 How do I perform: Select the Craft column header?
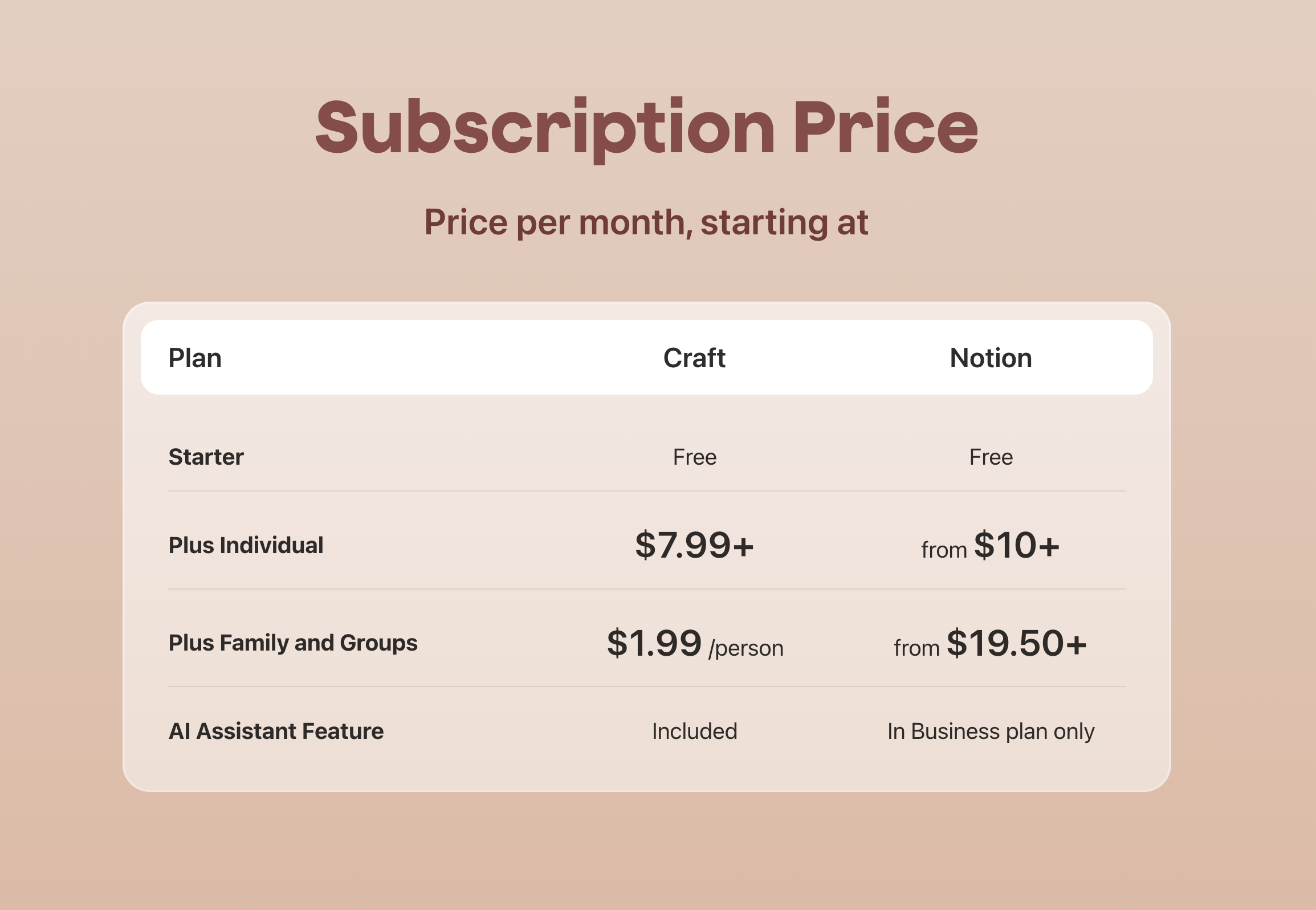pos(694,358)
